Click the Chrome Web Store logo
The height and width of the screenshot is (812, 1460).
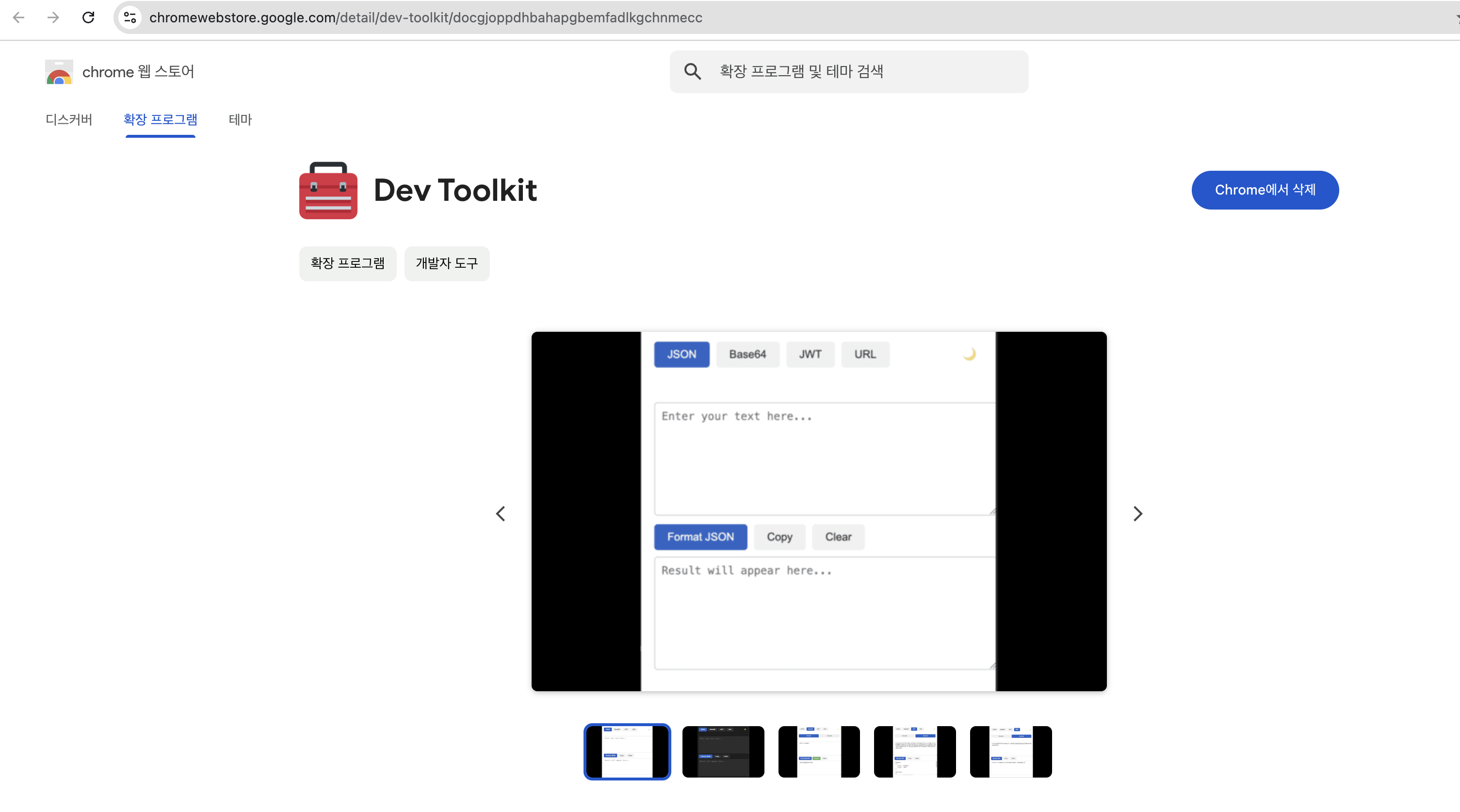pos(59,72)
